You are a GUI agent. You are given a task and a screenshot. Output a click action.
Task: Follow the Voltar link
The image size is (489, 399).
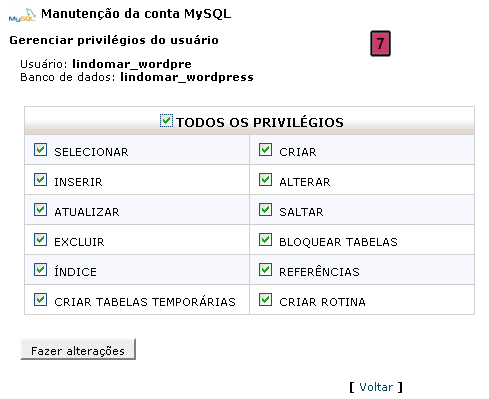click(x=376, y=387)
